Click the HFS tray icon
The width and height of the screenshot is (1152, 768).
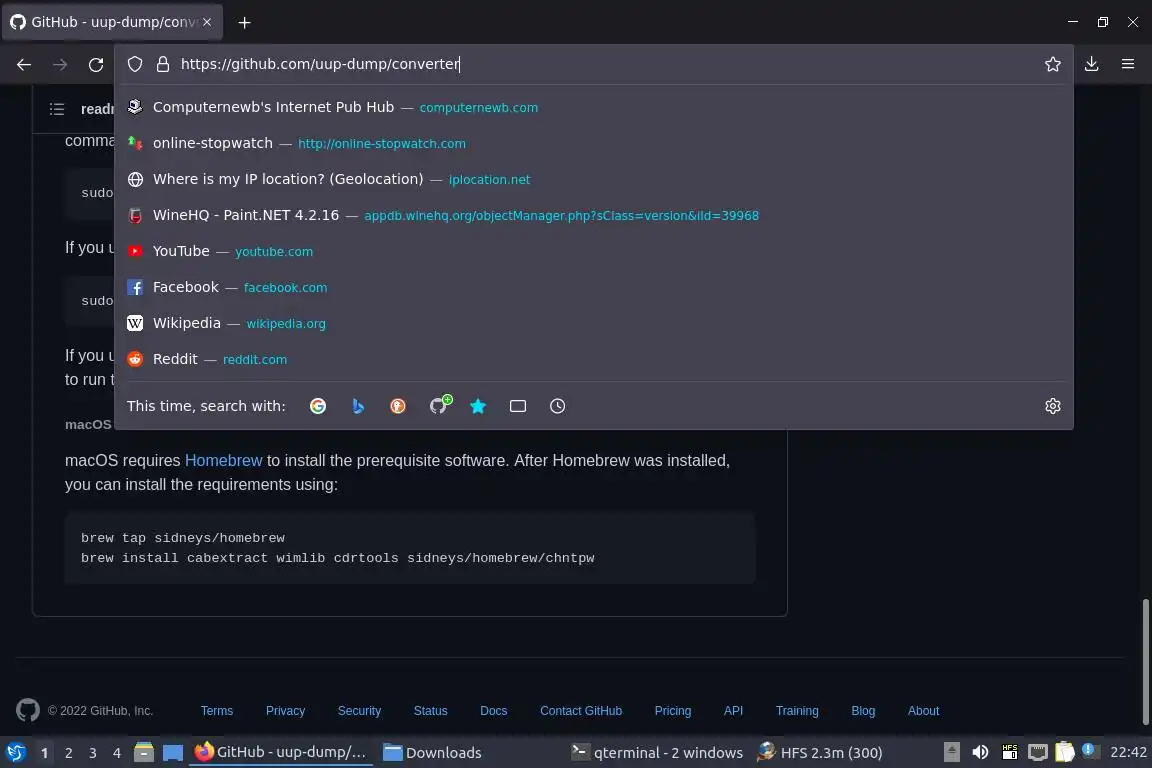1009,752
